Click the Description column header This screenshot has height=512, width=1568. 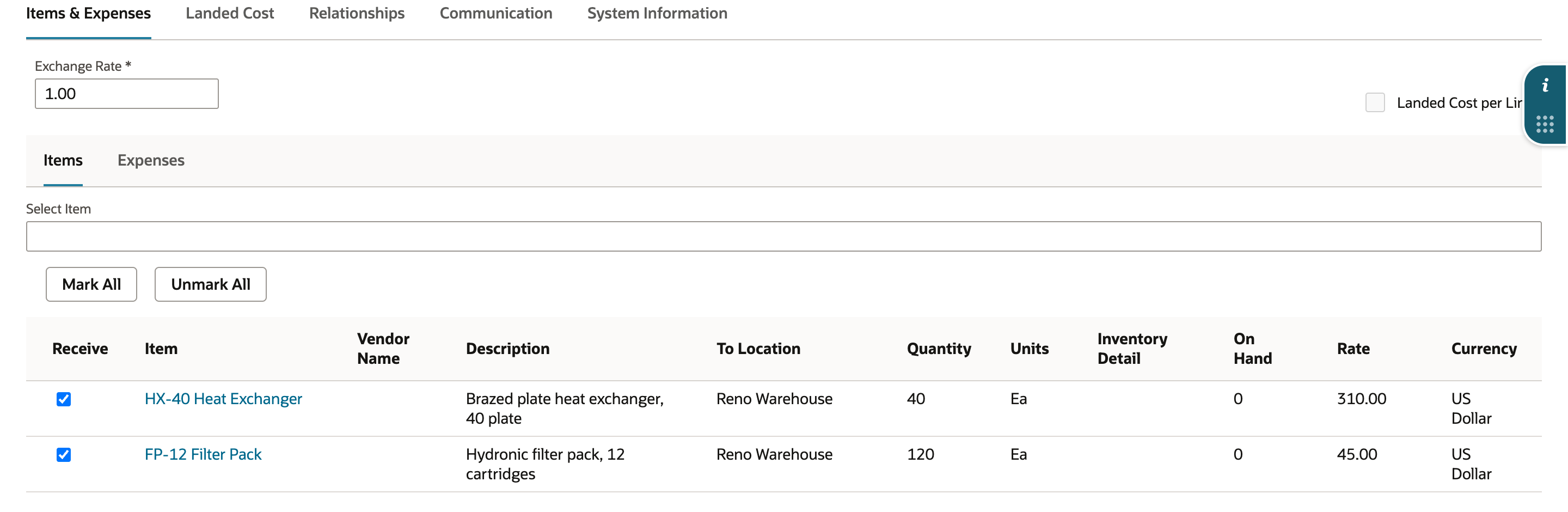(507, 349)
